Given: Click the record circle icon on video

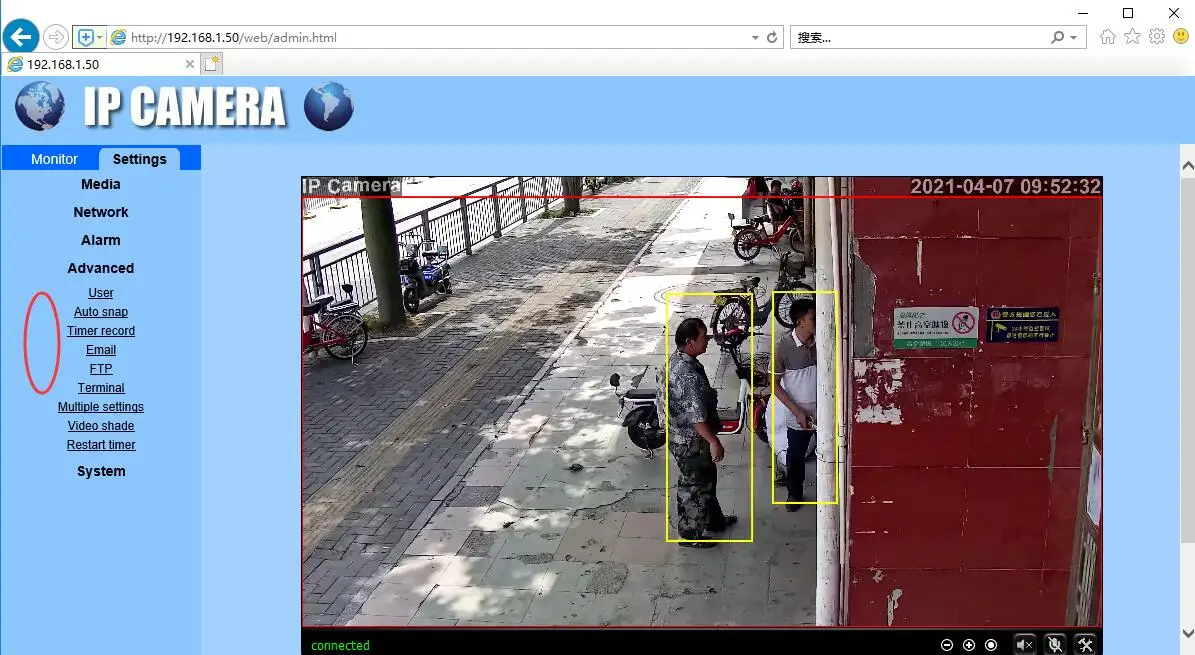Looking at the screenshot, I should click(991, 645).
